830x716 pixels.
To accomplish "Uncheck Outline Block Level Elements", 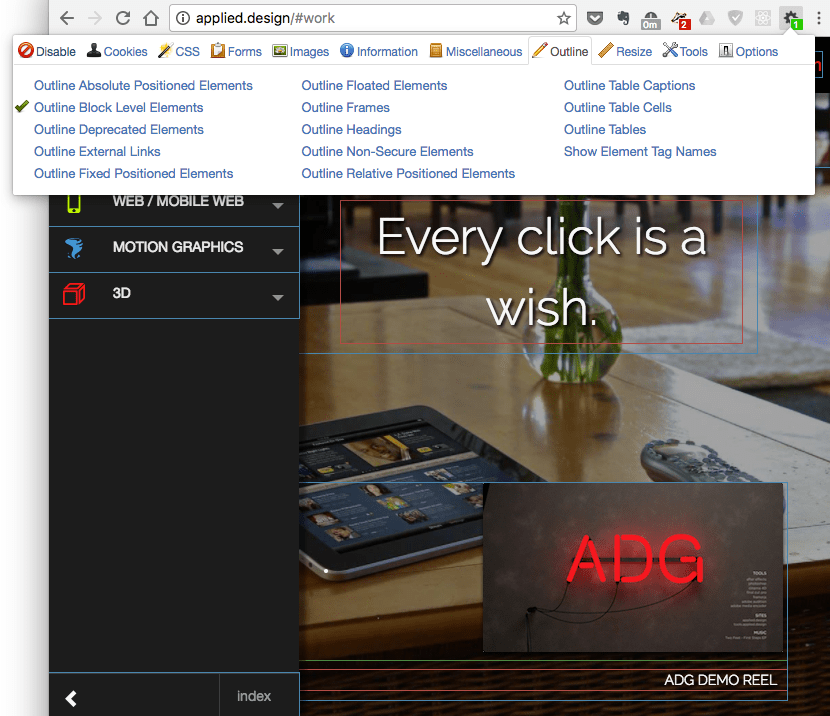I will click(x=118, y=108).
